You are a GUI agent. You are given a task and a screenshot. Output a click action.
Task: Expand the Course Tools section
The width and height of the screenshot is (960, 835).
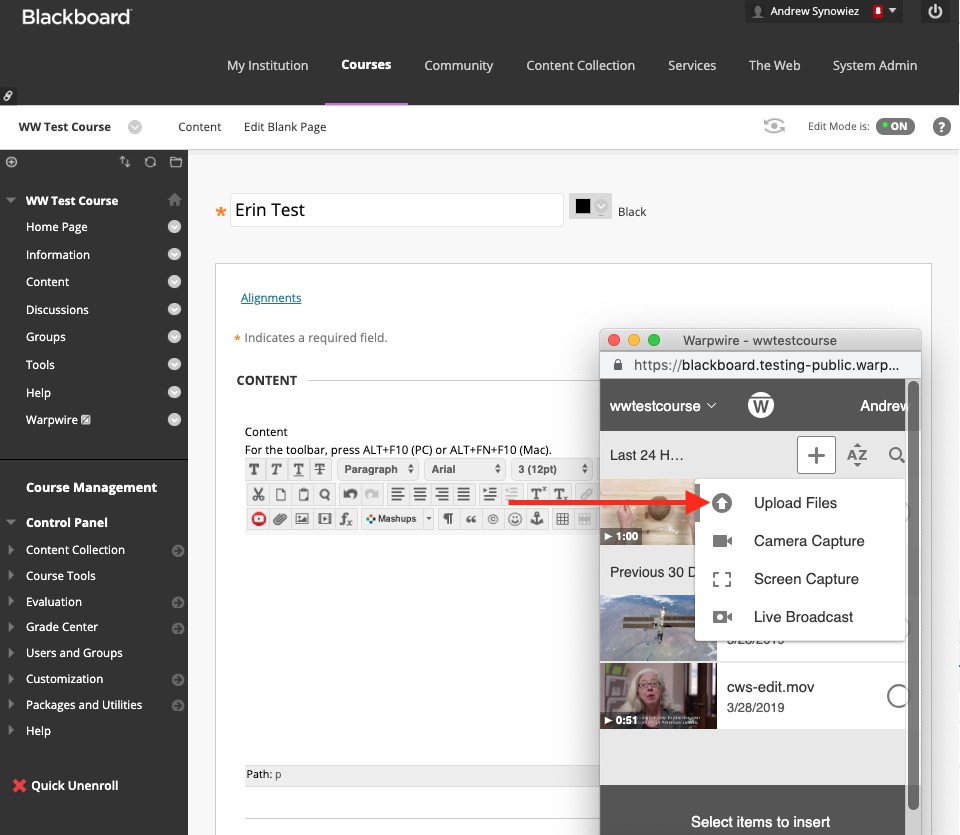11,575
